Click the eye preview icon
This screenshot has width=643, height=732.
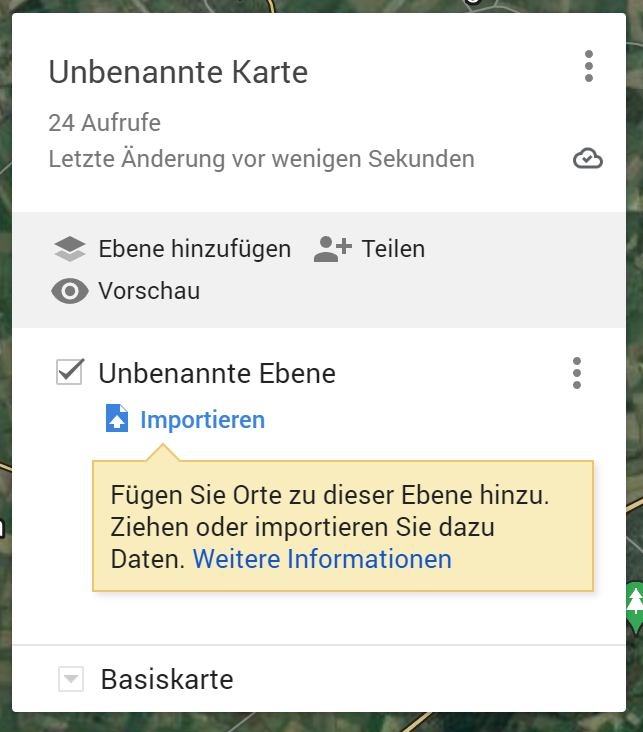70,292
